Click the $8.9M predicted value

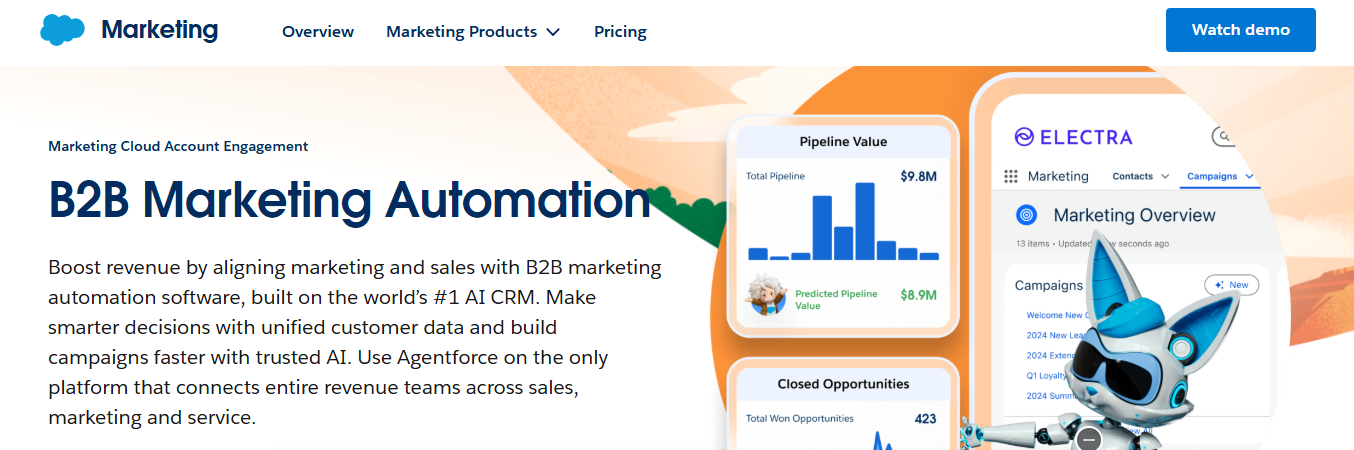pos(918,295)
